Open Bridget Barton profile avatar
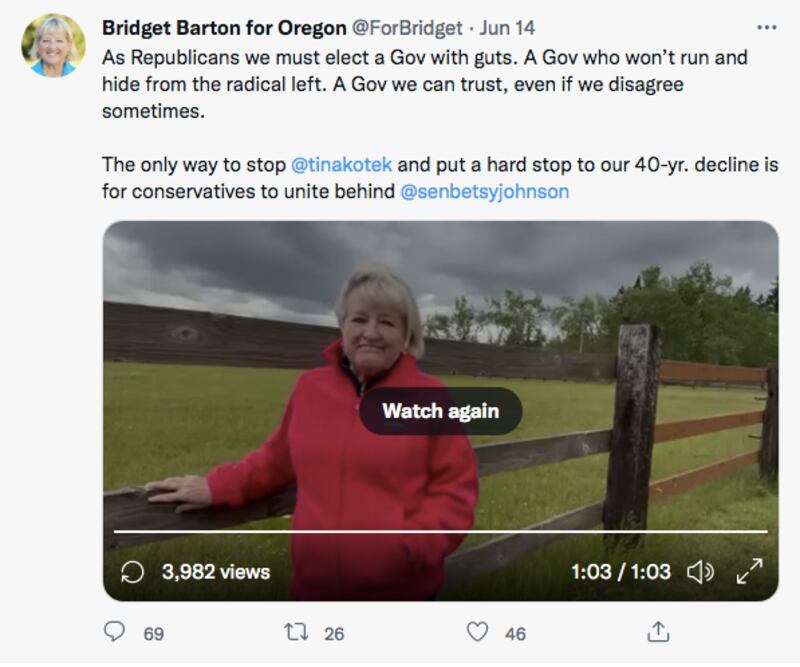800x667 pixels. pos(54,45)
